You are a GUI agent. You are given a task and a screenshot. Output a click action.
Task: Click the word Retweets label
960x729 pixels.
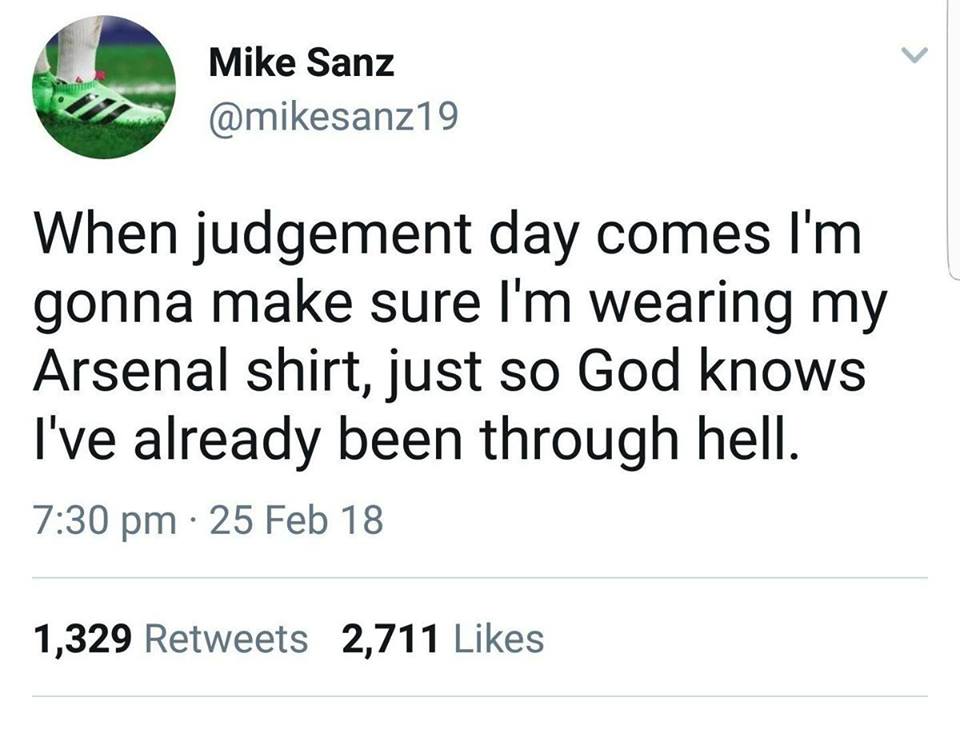[227, 639]
